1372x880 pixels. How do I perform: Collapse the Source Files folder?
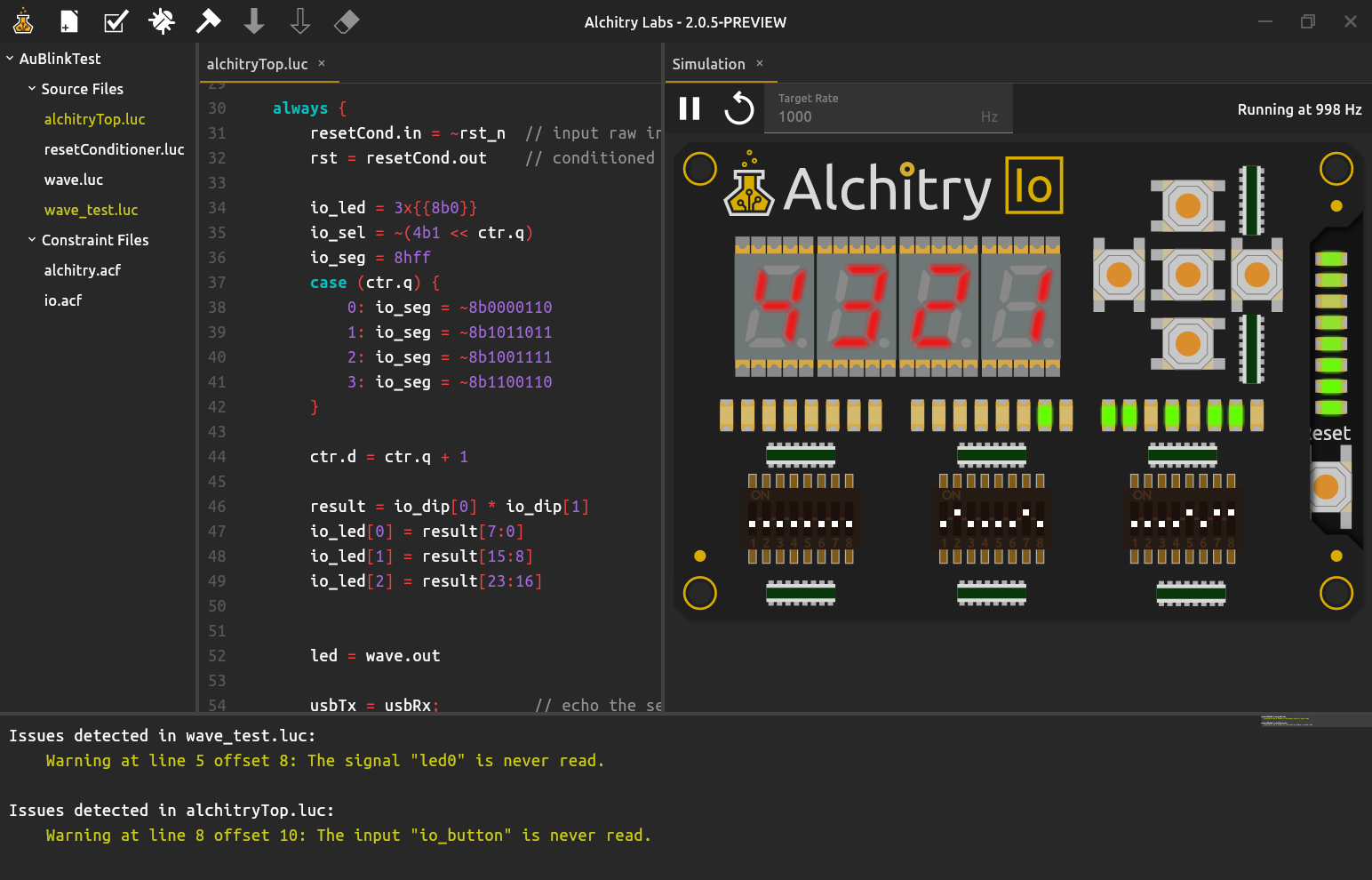coord(32,89)
